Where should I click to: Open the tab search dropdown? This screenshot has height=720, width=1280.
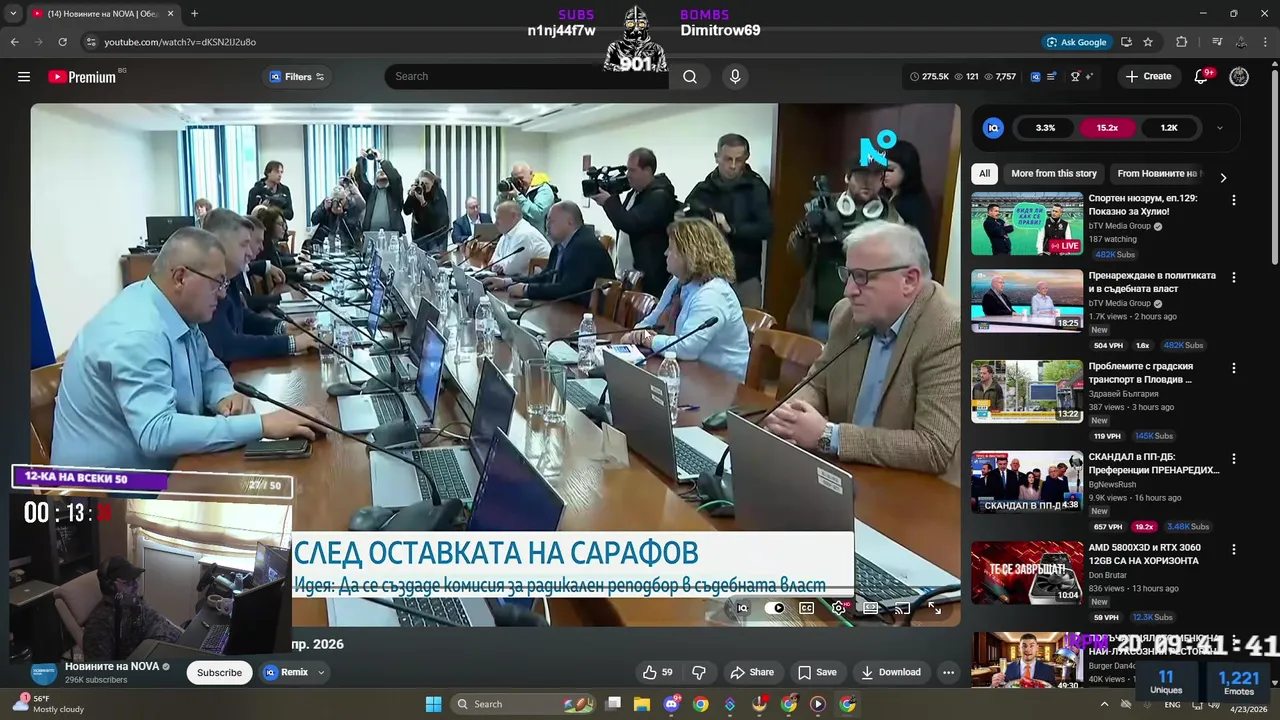point(13,14)
